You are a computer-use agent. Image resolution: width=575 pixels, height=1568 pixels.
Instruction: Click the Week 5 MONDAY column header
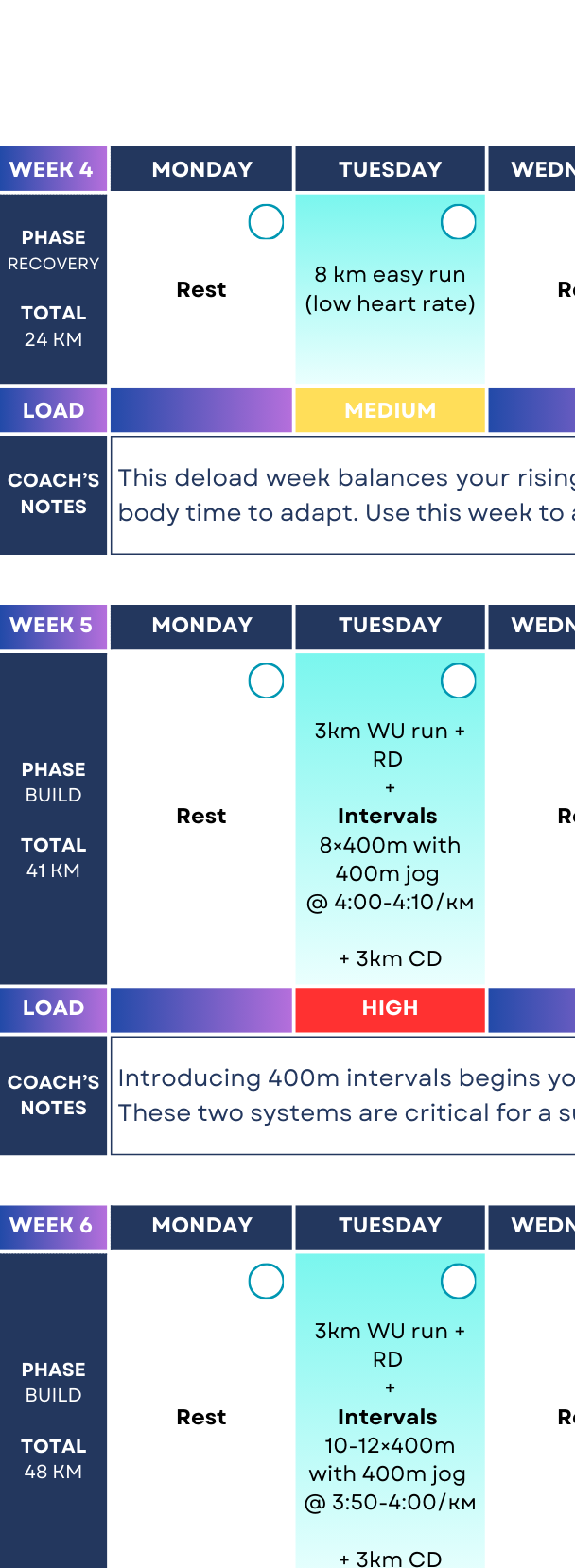[201, 626]
